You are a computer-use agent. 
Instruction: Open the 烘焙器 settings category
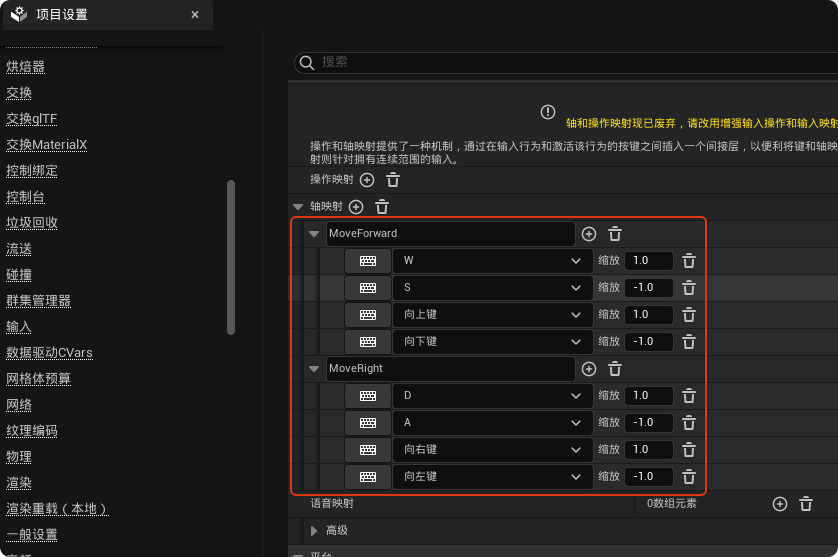25,67
